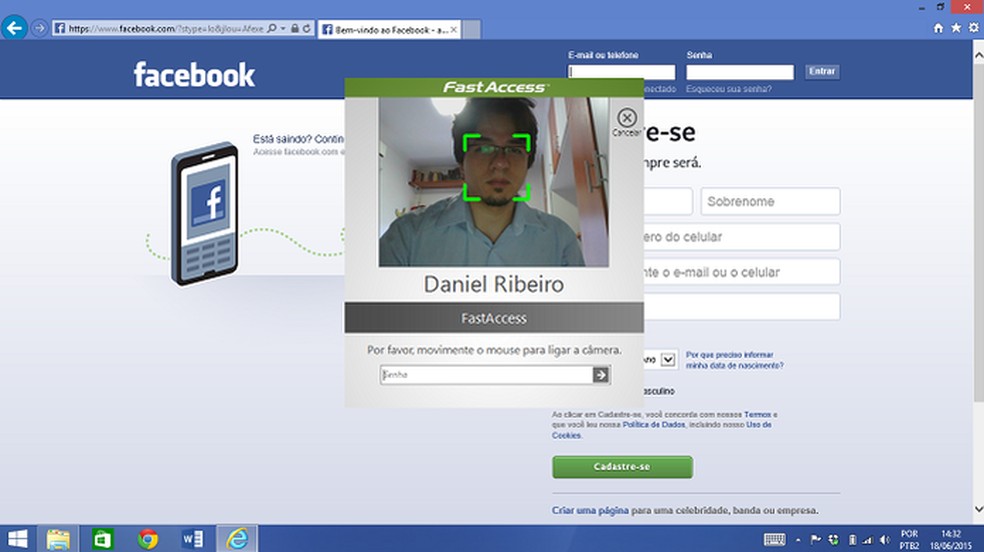Click the Entrar button
This screenshot has width=984, height=552.
[x=822, y=72]
